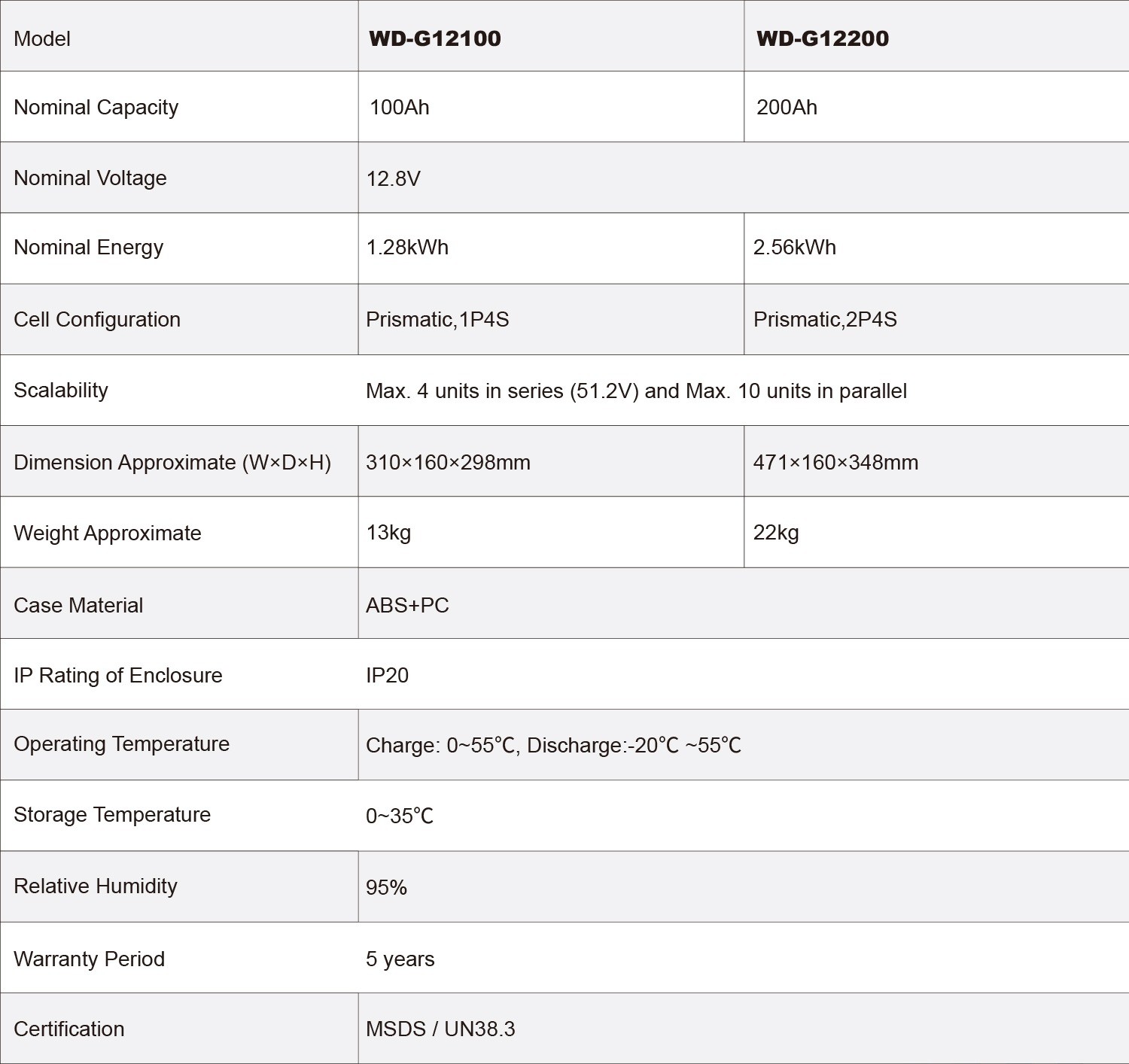The image size is (1129, 1064).
Task: Click the 471×160×348mm dimension value
Action: pos(835,462)
